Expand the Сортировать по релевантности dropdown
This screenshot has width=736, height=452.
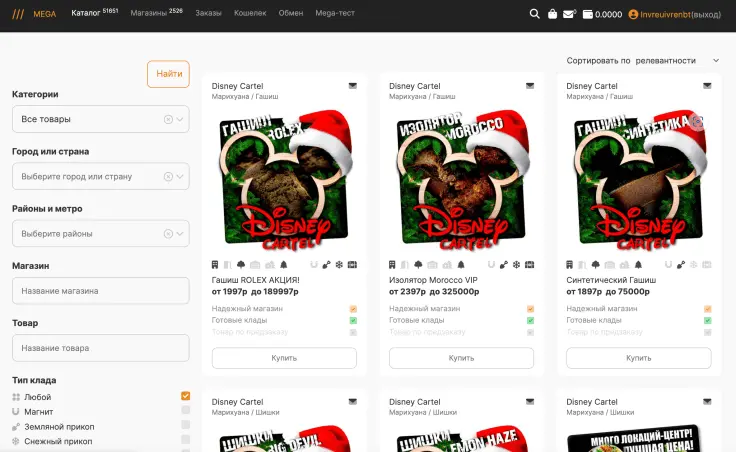[715, 60]
